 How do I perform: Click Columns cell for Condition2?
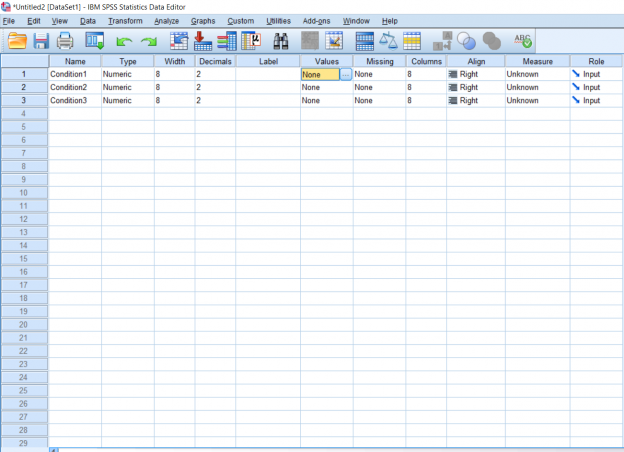click(426, 87)
